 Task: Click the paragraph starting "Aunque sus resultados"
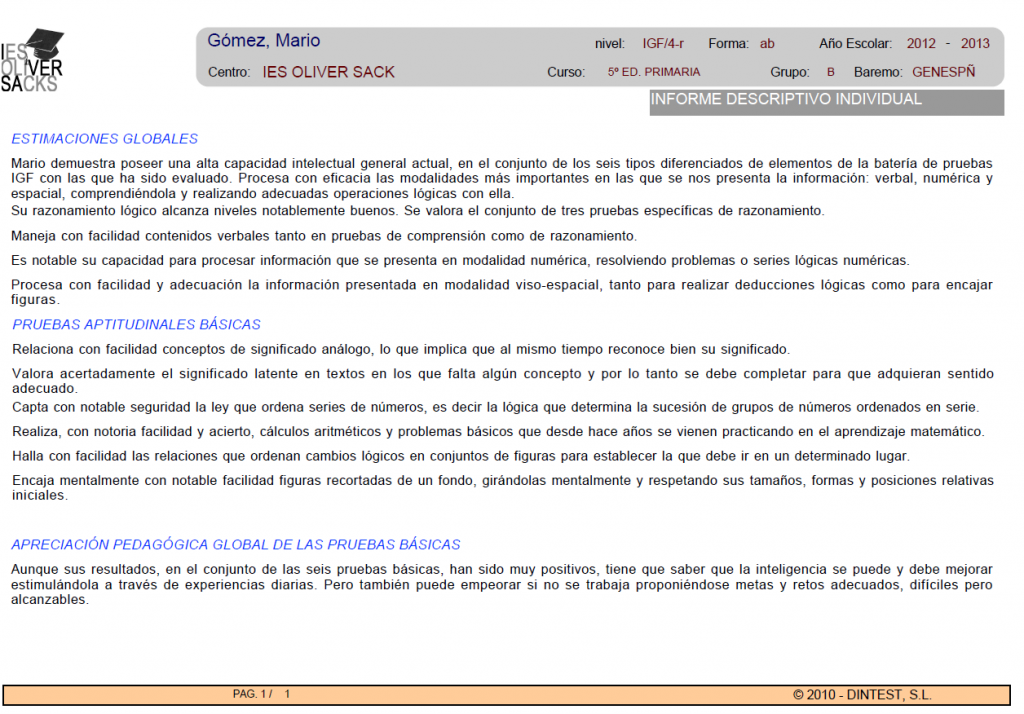[502, 584]
